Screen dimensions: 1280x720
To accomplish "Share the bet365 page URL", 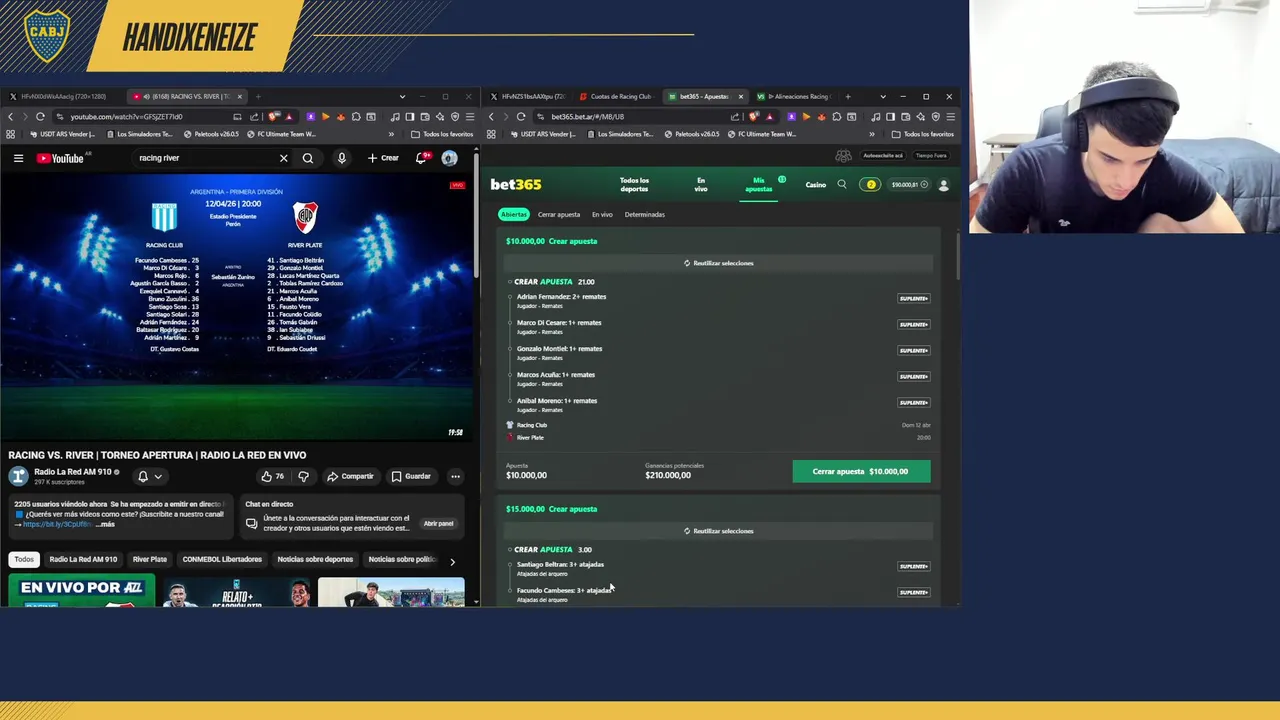I will coord(736,116).
